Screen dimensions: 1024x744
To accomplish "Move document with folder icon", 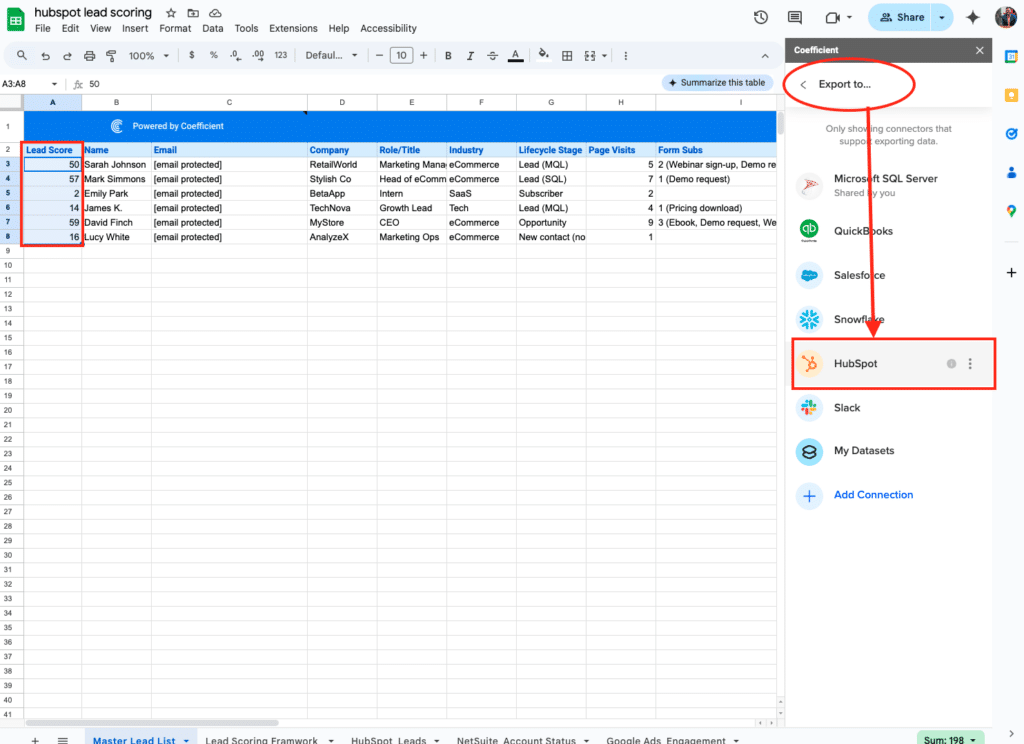I will pyautogui.click(x=193, y=13).
